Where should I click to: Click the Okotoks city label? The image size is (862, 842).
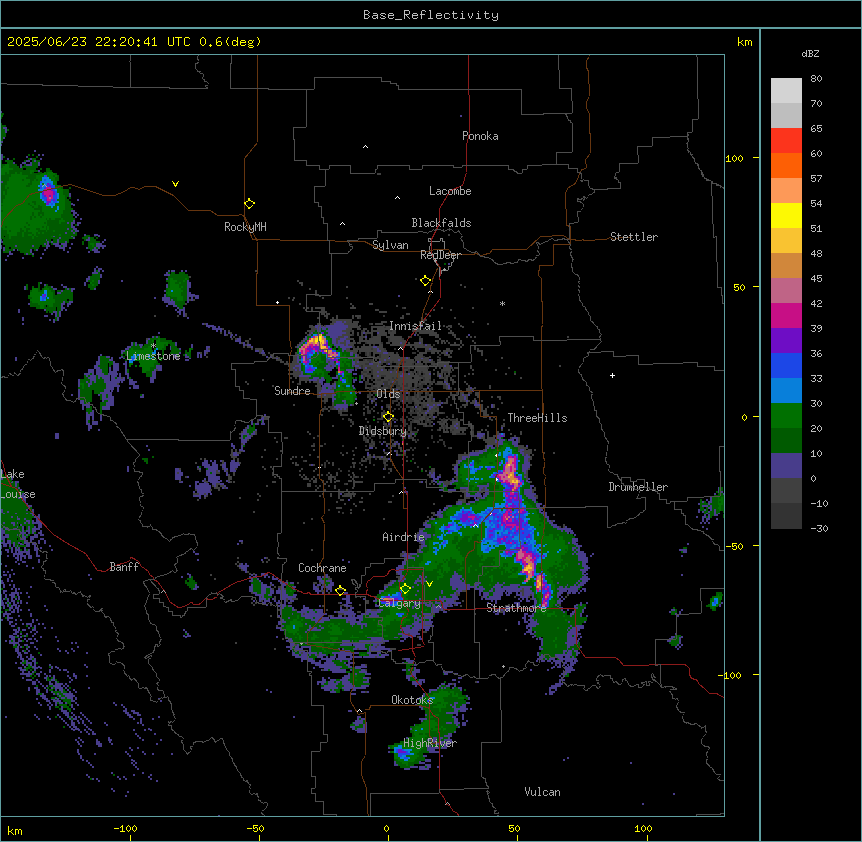(x=412, y=700)
